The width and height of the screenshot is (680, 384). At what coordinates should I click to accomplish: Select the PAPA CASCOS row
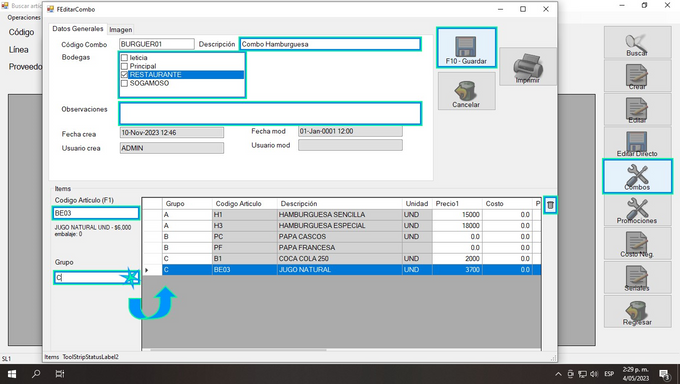tap(342, 236)
